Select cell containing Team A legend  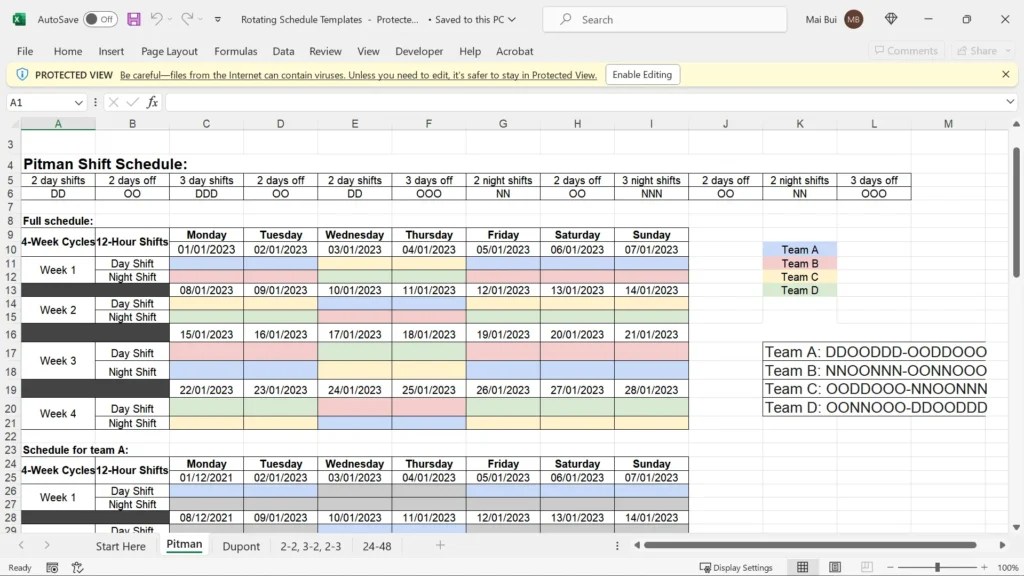pyautogui.click(x=800, y=249)
